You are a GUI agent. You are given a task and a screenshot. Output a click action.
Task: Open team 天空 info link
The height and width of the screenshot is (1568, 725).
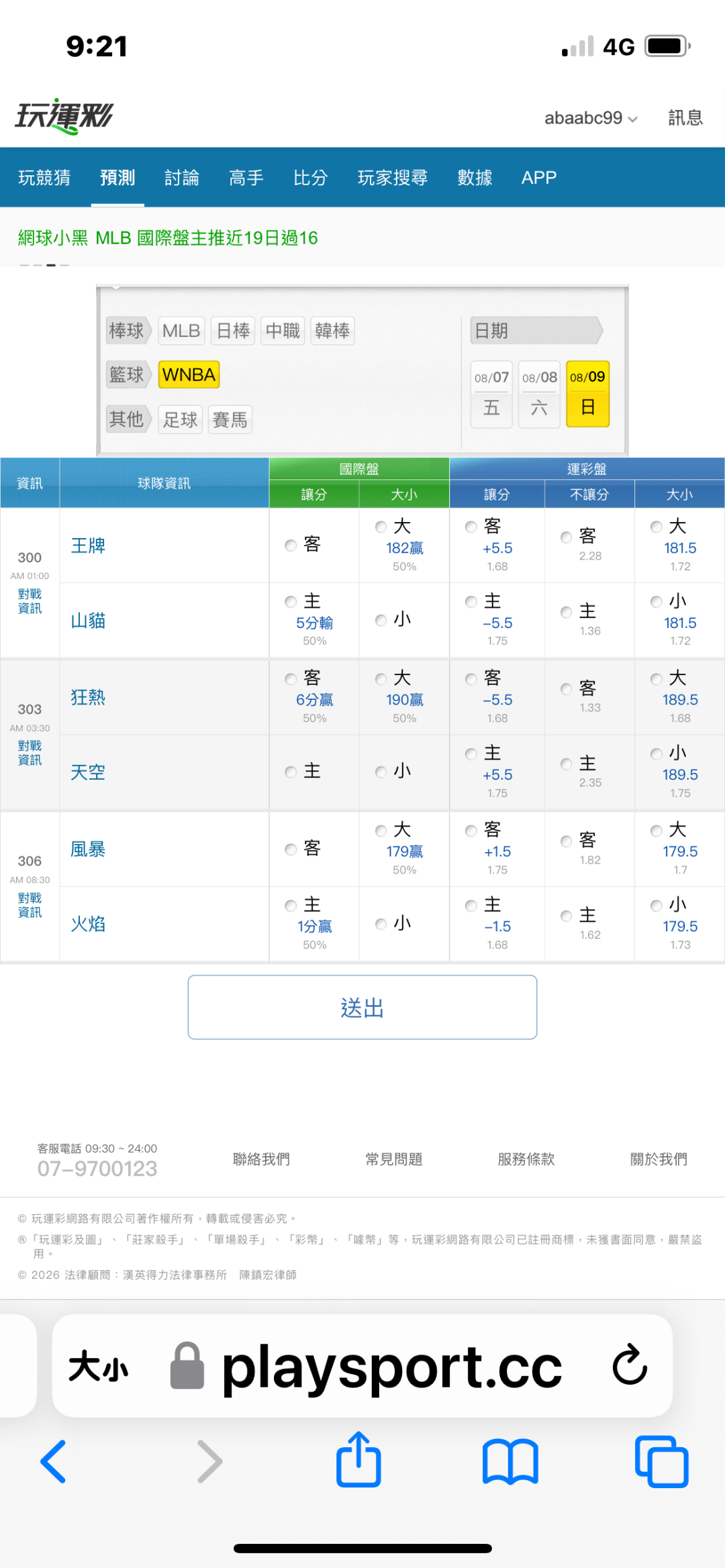[x=89, y=772]
